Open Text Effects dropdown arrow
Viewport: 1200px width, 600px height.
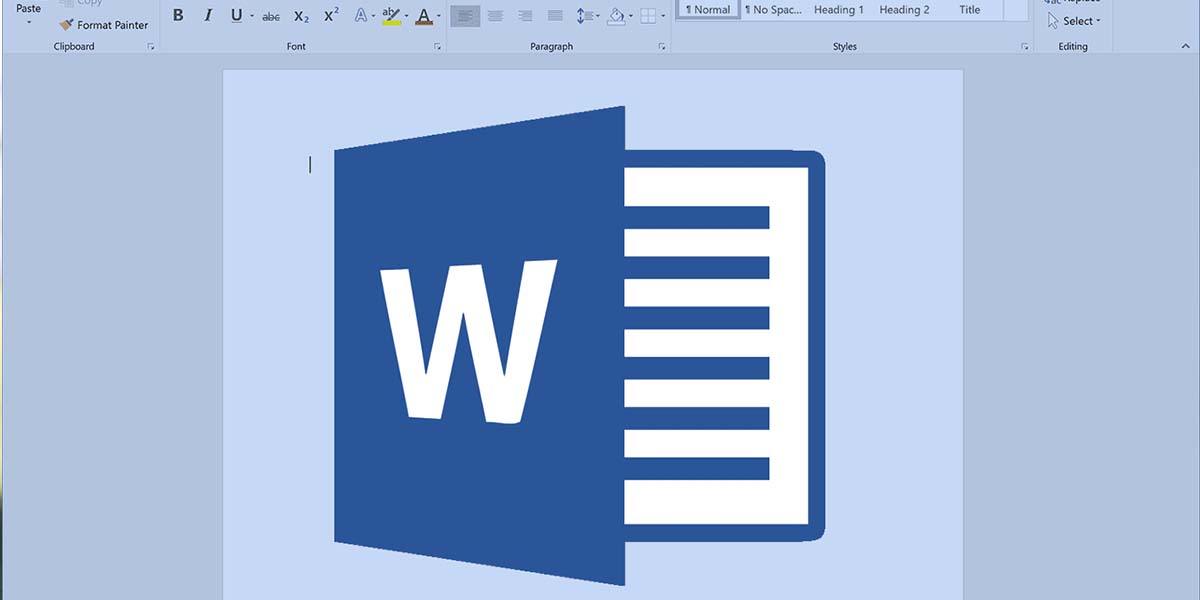374,17
